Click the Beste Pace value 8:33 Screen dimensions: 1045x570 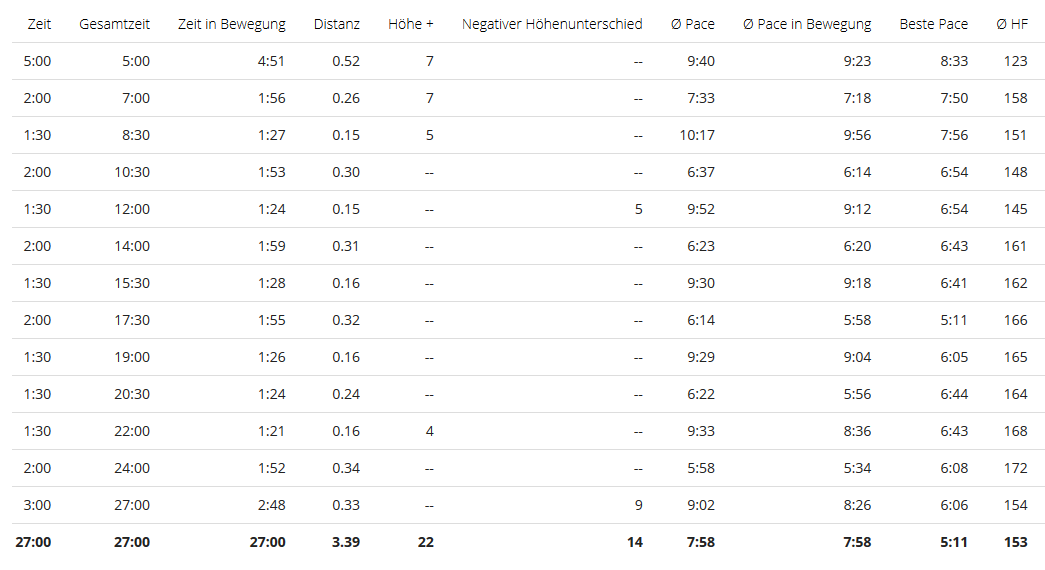click(x=954, y=61)
